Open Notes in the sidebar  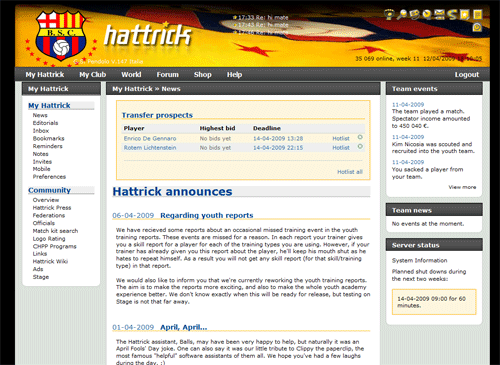[40, 154]
